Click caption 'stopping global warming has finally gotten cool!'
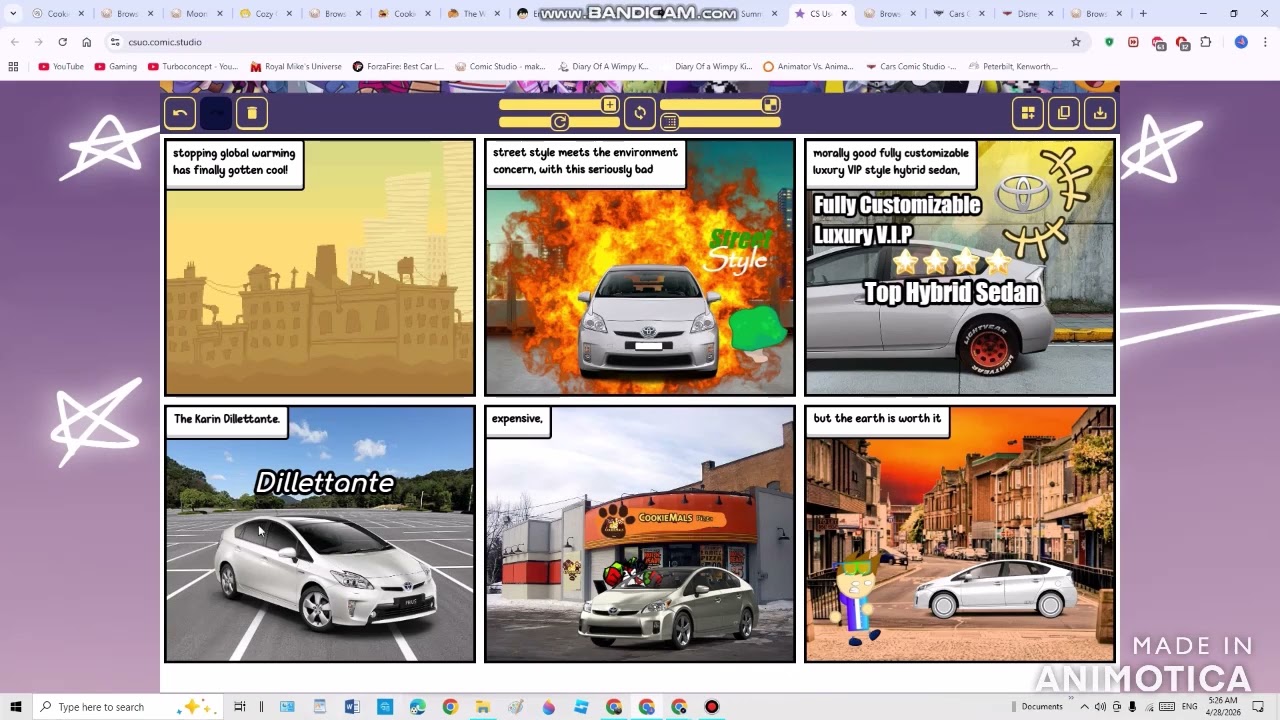 (x=234, y=164)
